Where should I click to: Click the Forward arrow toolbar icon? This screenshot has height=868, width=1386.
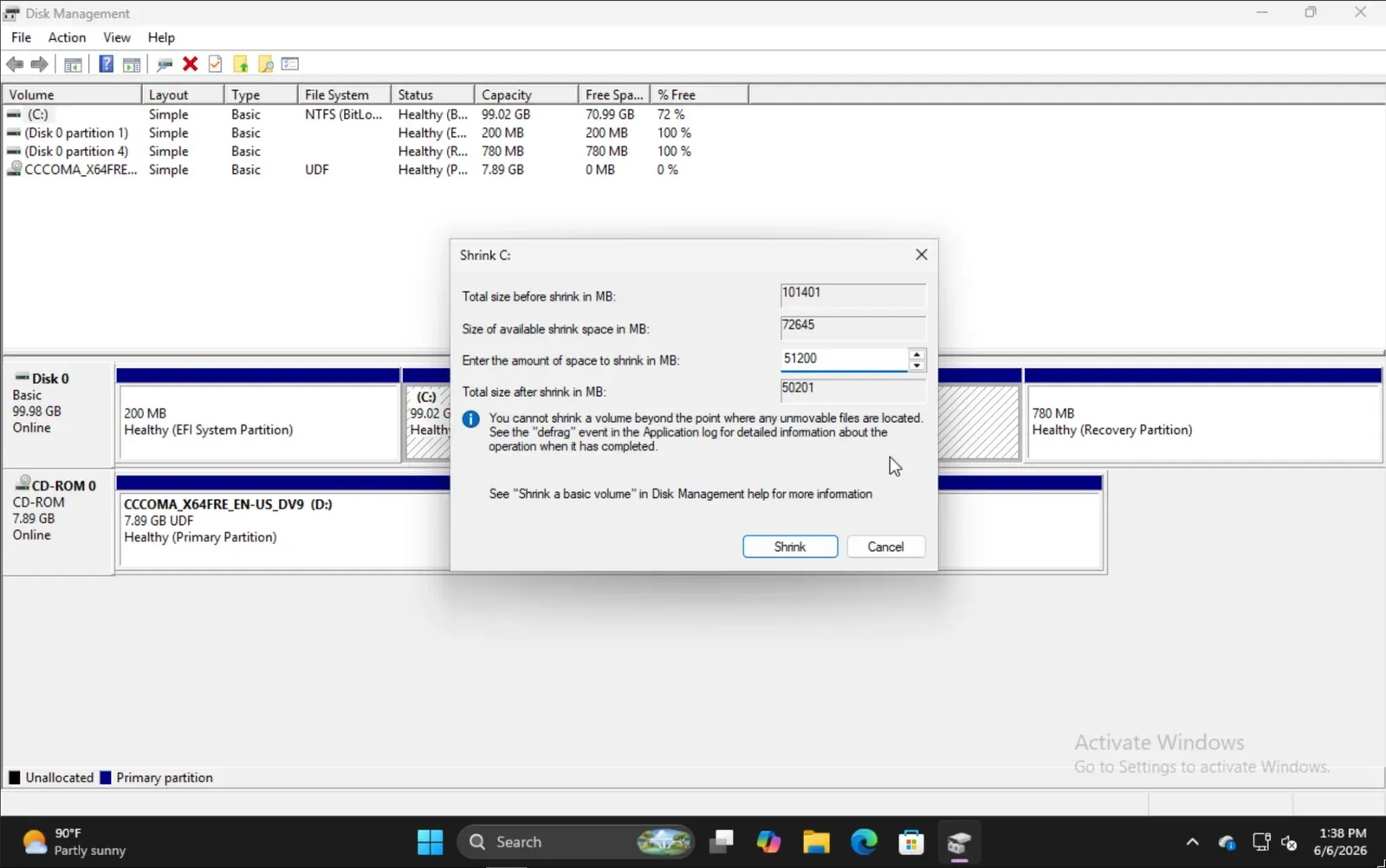click(x=39, y=64)
